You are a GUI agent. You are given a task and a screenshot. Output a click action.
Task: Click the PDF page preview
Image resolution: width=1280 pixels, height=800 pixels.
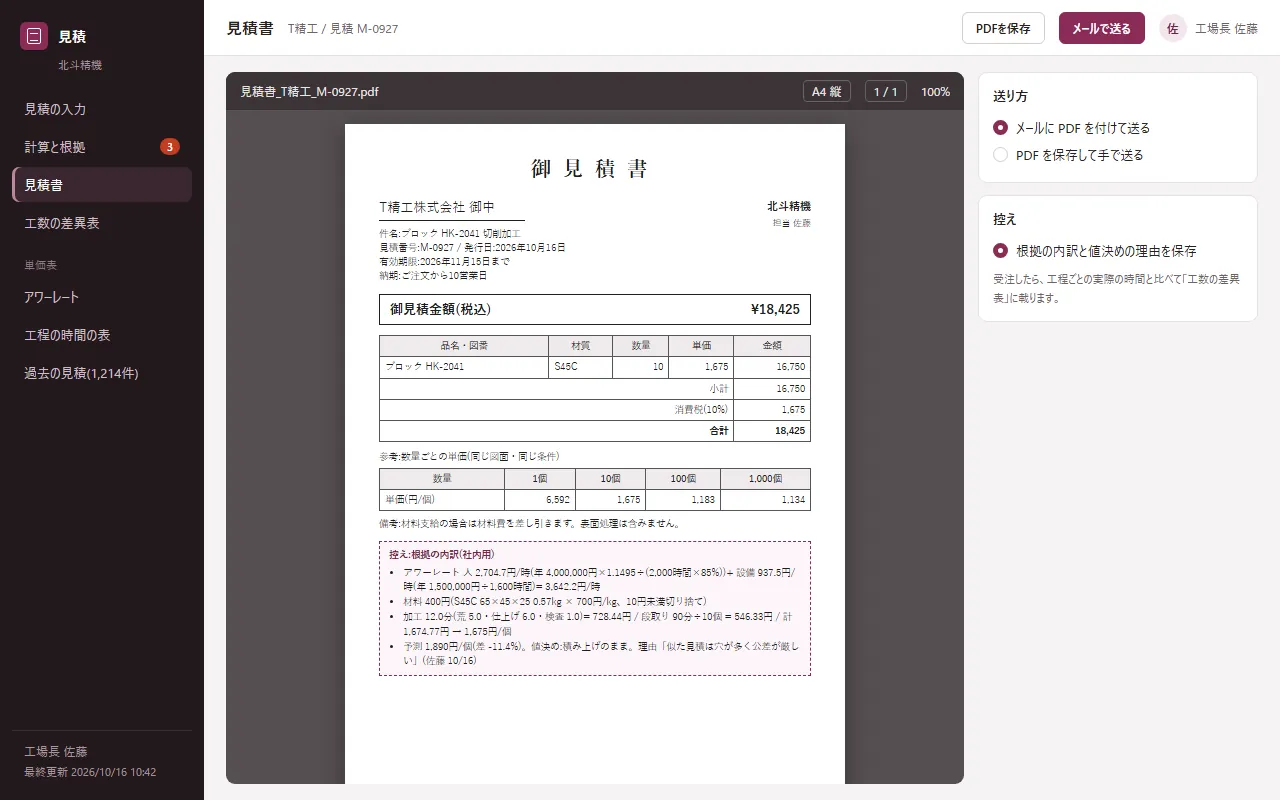(595, 454)
